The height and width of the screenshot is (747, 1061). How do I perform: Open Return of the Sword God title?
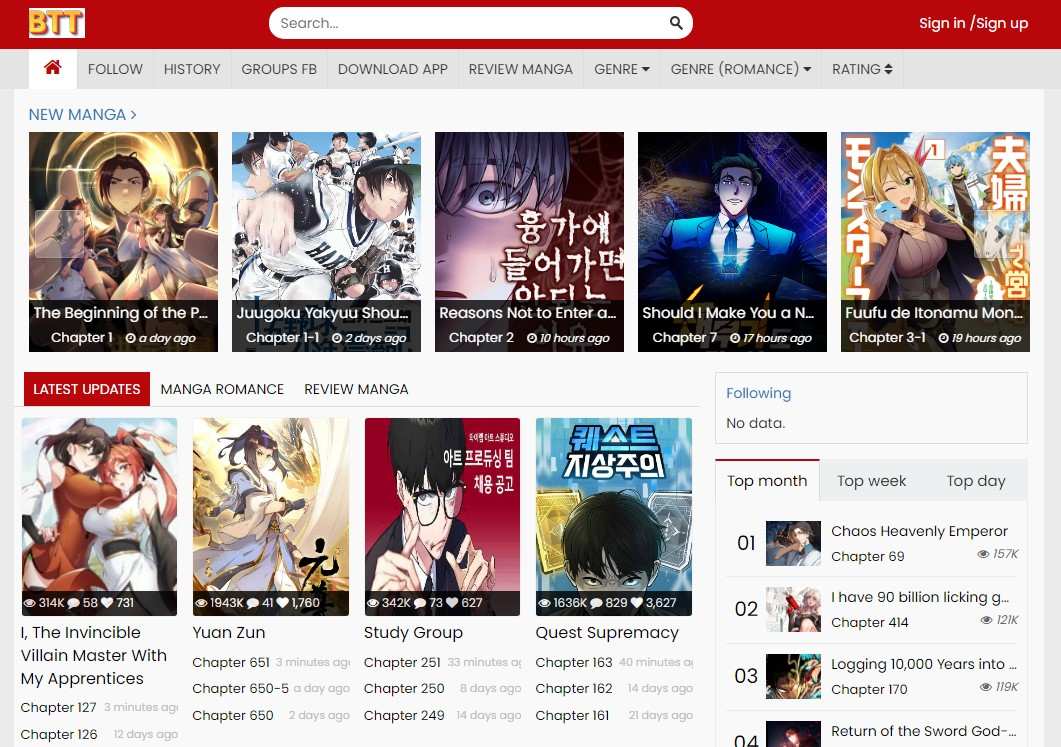click(x=924, y=731)
